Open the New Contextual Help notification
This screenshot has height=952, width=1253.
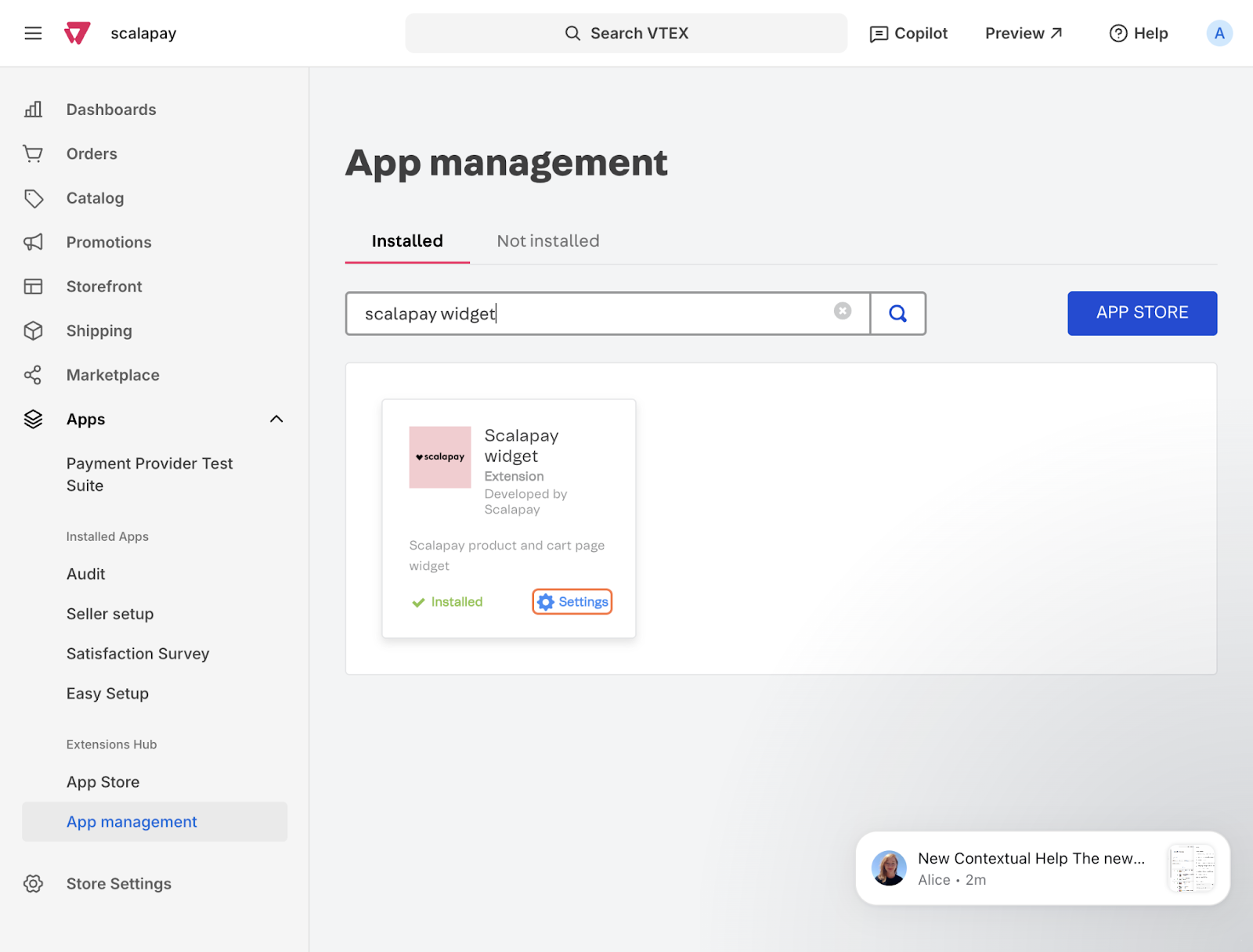tap(1043, 868)
